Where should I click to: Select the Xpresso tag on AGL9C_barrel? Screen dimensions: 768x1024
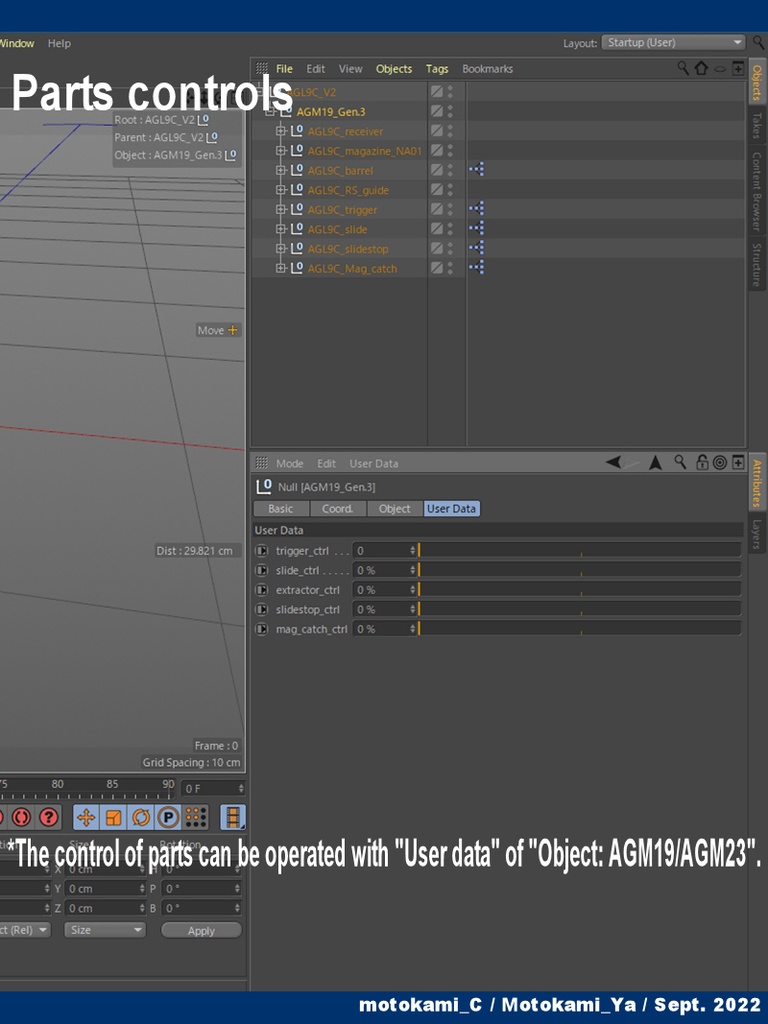click(x=477, y=170)
